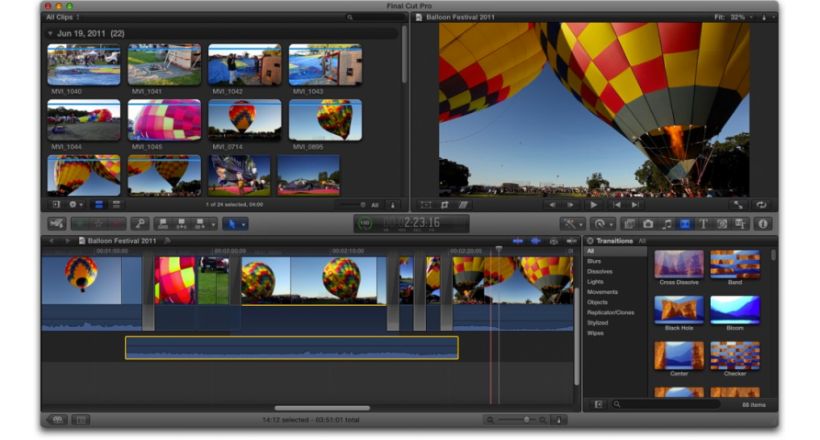
Task: Show the Titles browser T icon
Action: click(703, 224)
